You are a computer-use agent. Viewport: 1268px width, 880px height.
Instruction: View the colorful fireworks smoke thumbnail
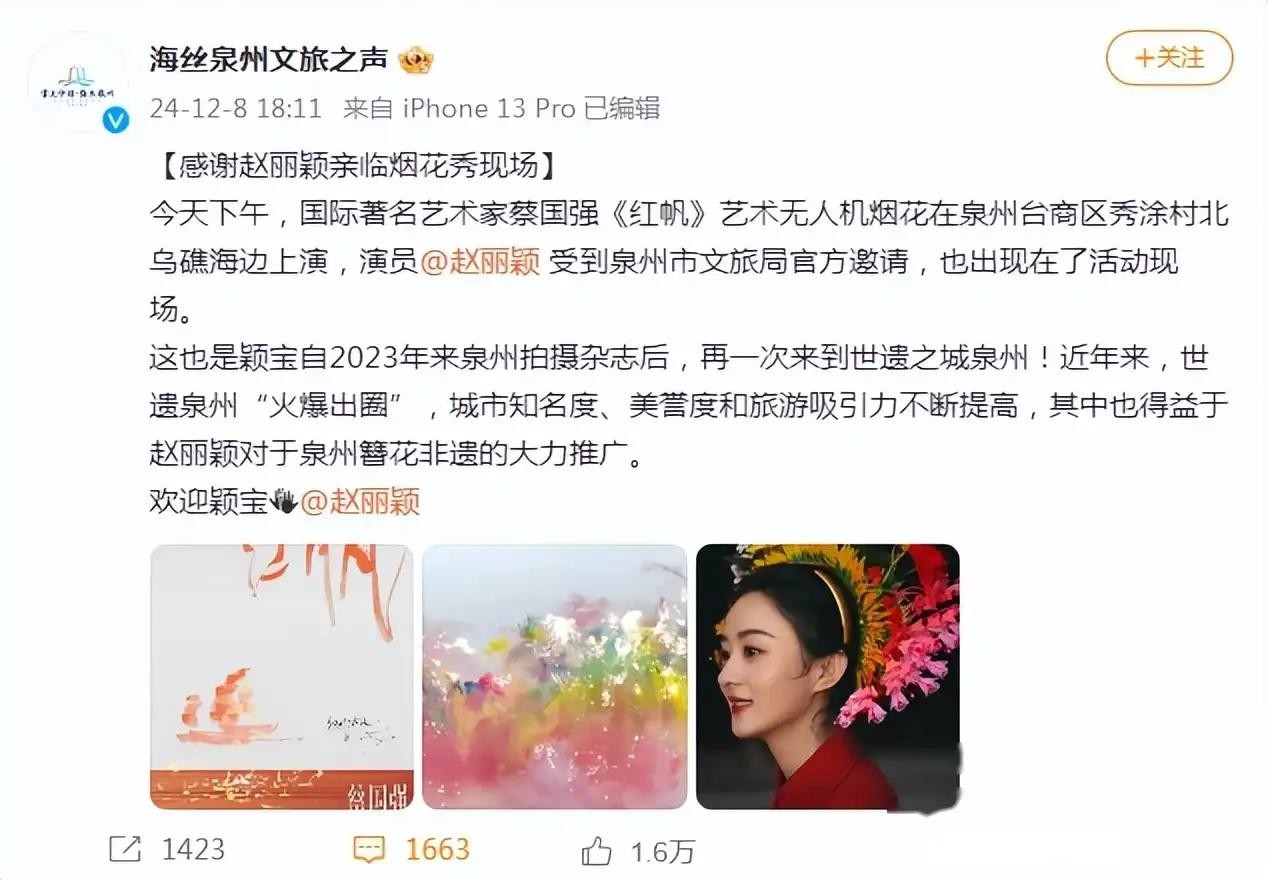pos(555,677)
